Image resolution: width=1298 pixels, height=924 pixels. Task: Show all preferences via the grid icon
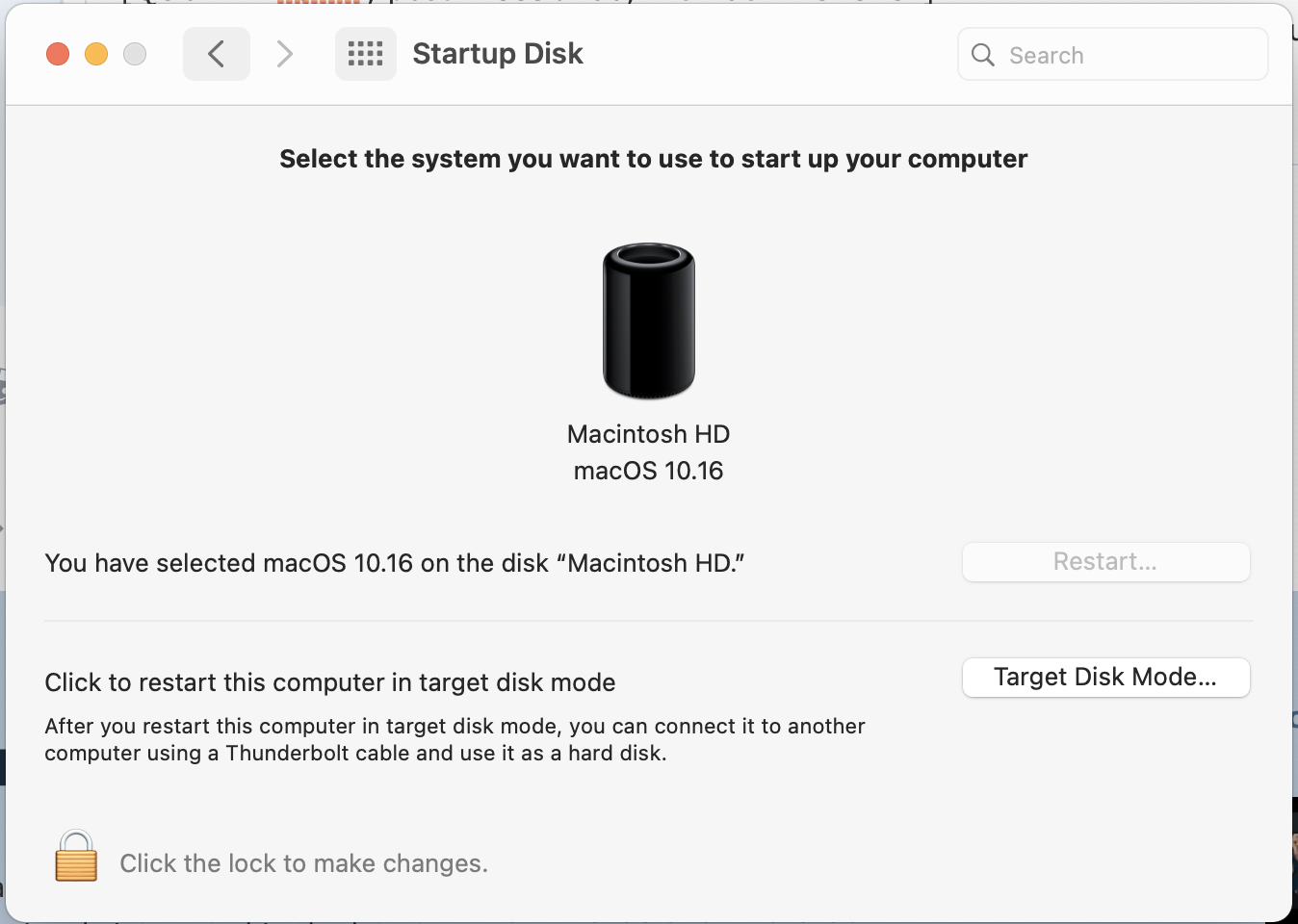click(x=366, y=54)
